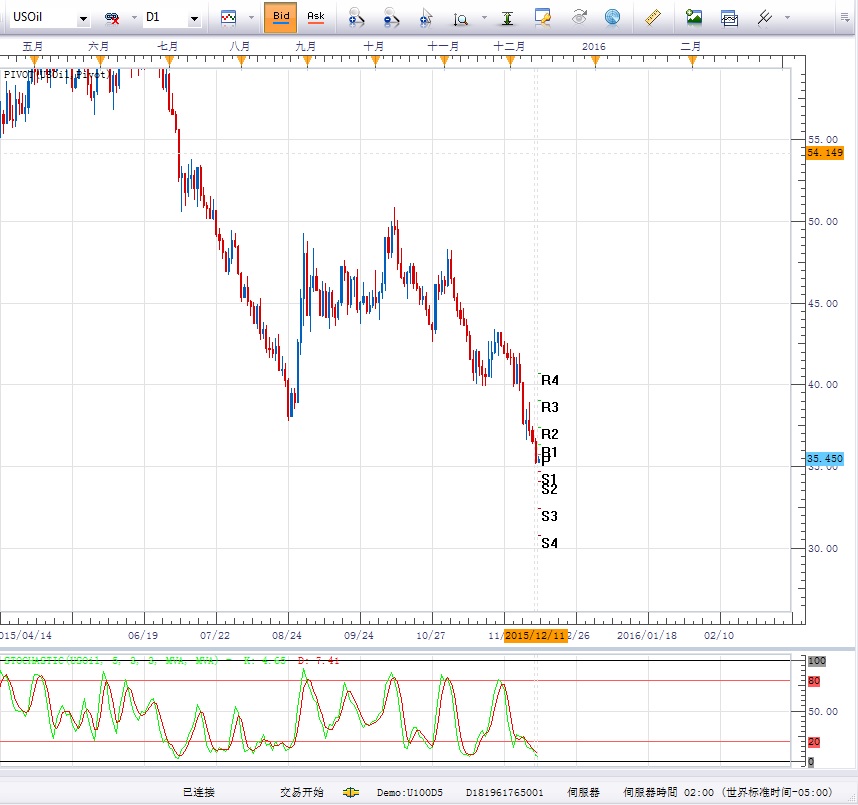Select the R4 pivot level label

pos(549,380)
